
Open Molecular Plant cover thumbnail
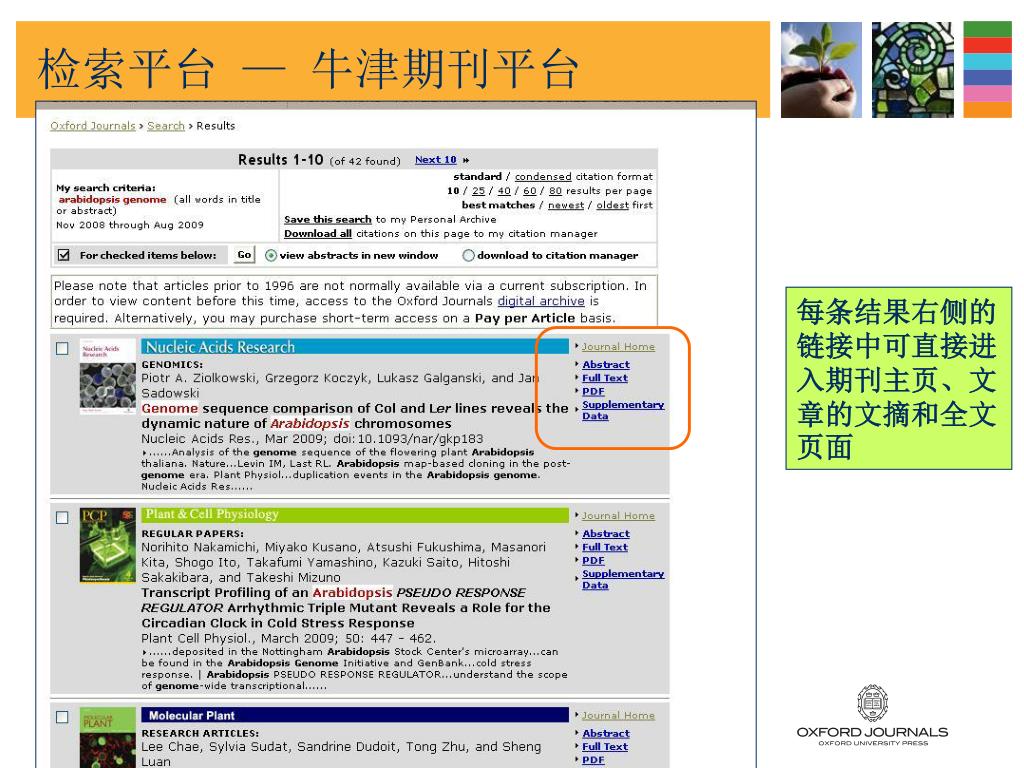108,737
